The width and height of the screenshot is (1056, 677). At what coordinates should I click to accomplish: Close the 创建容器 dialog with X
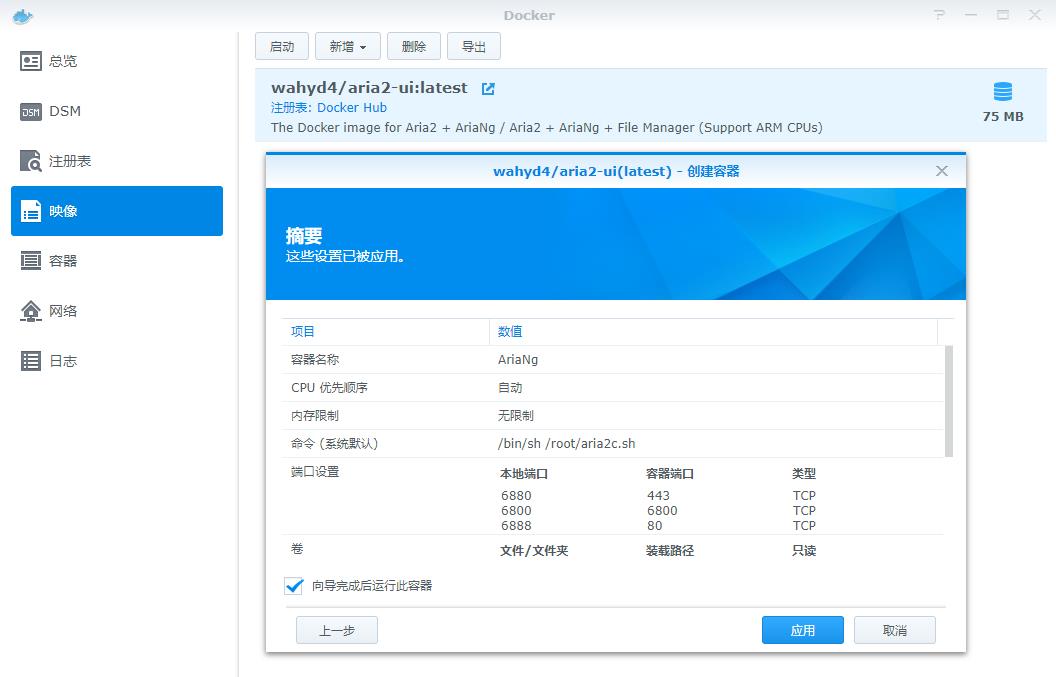pyautogui.click(x=942, y=171)
